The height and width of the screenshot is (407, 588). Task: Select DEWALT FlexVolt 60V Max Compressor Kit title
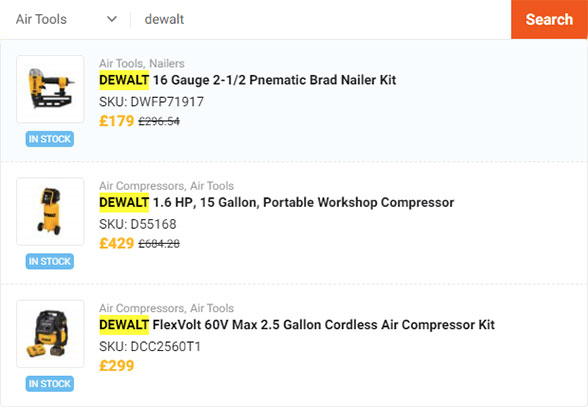pos(297,324)
